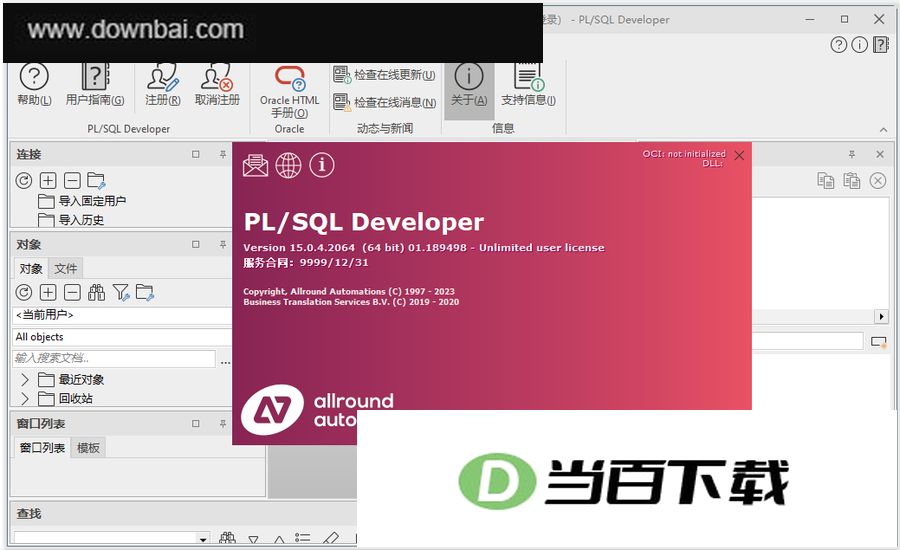Refresh the 连接 (connections) panel
Image resolution: width=900 pixels, height=550 pixels.
click(x=24, y=181)
